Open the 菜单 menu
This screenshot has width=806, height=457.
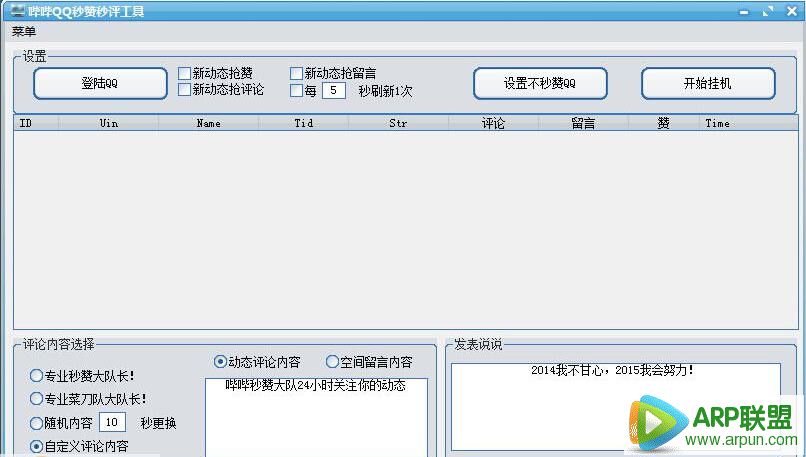point(24,31)
